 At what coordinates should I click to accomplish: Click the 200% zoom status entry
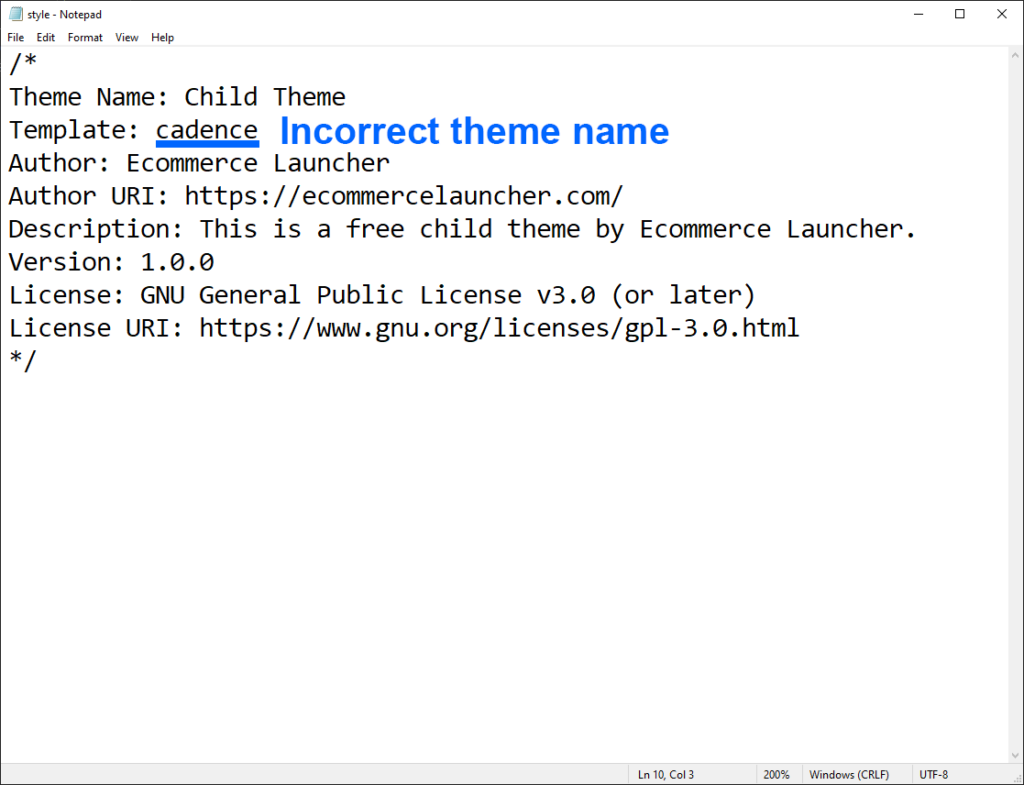[x=776, y=775]
